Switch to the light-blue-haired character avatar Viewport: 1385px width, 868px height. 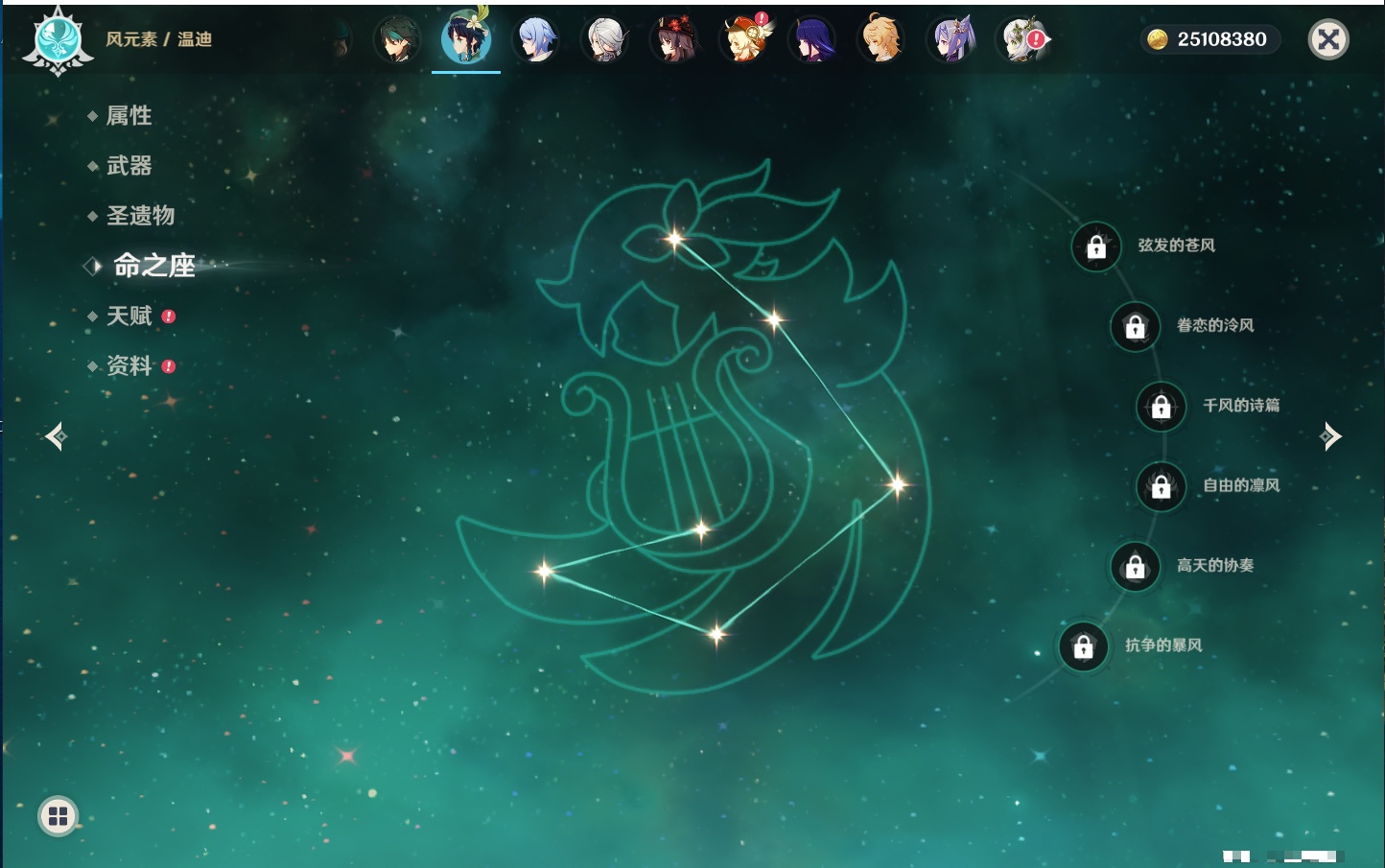coord(536,40)
